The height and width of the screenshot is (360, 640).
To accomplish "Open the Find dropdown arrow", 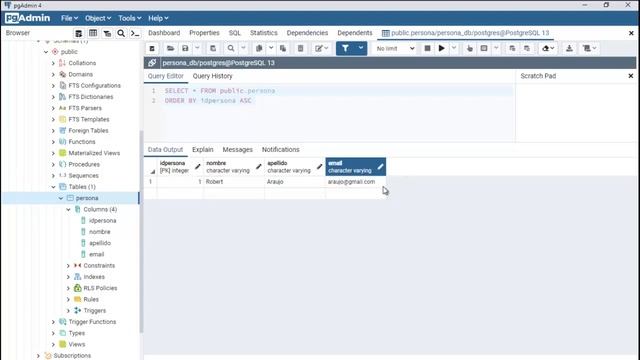I will click(243, 48).
